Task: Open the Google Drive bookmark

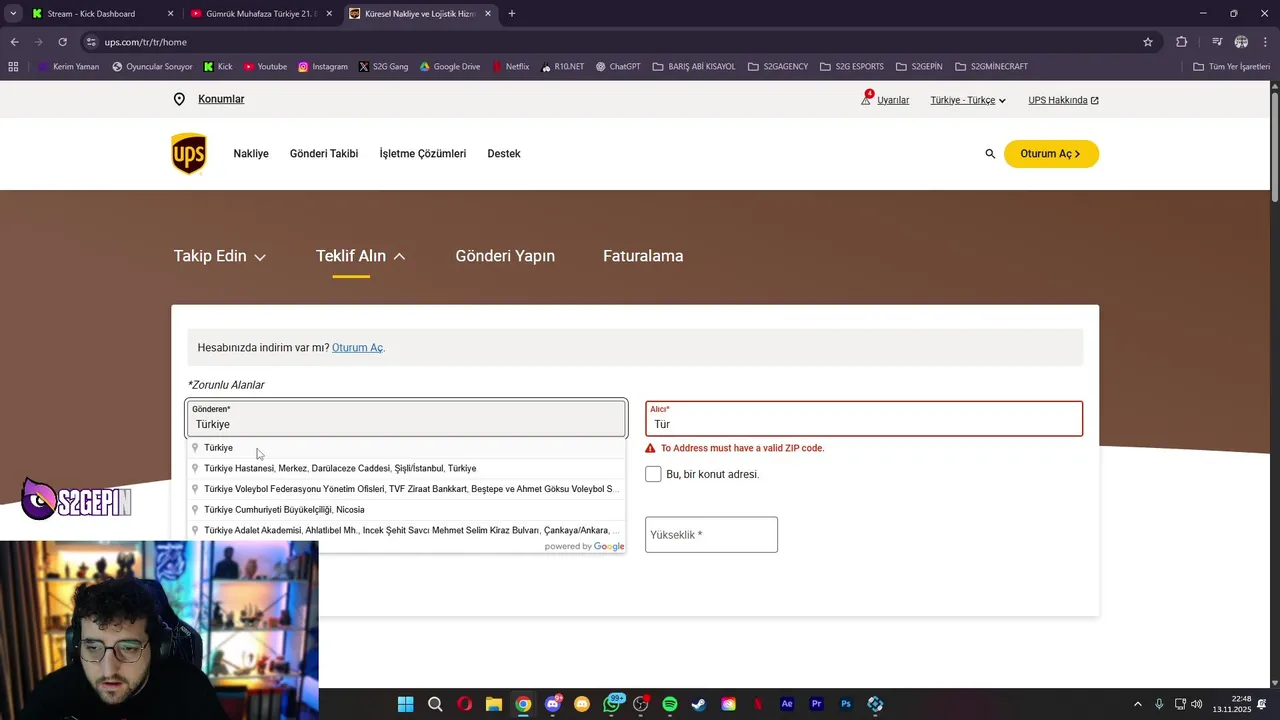Action: [450, 67]
